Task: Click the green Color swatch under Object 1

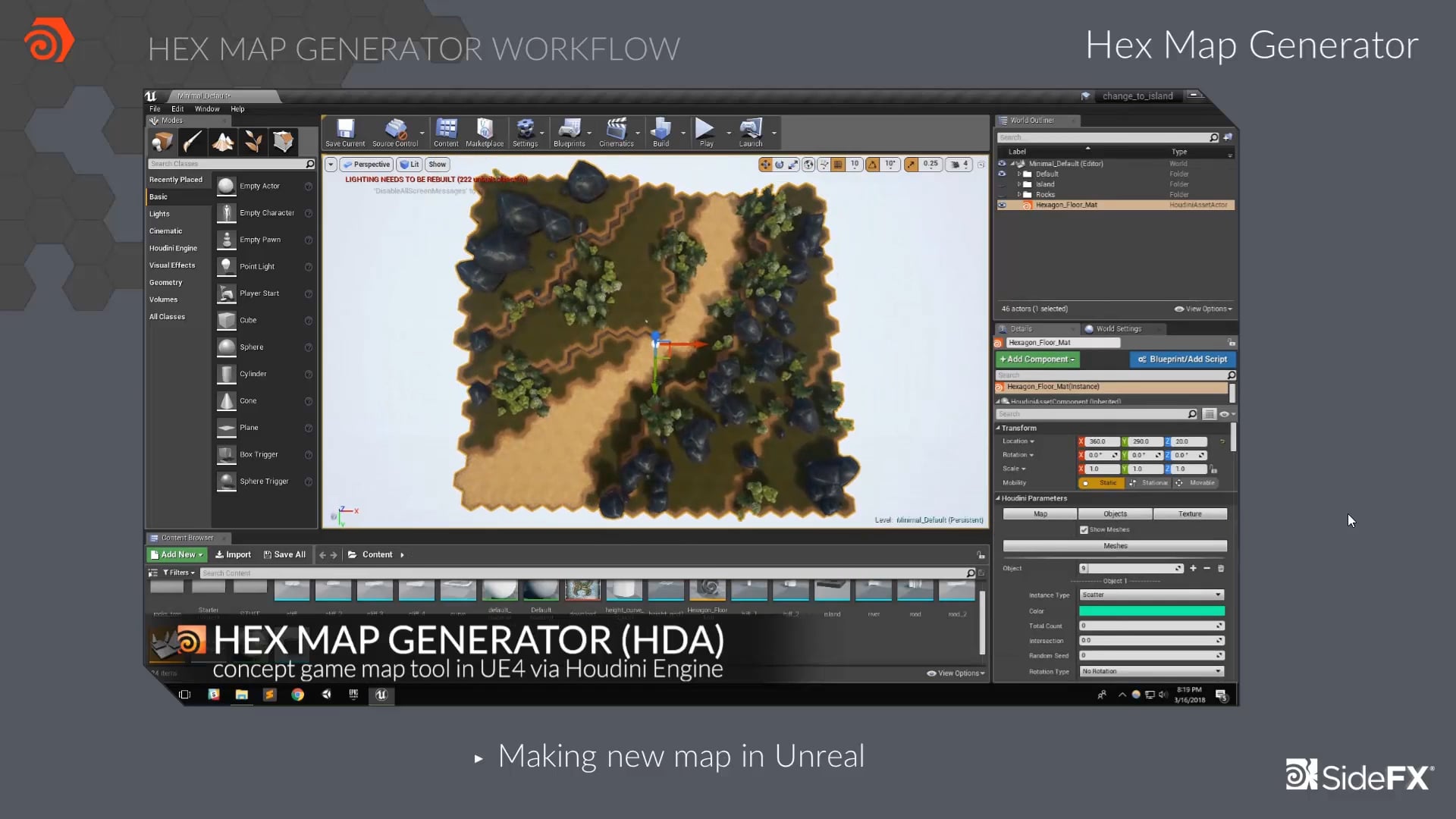Action: (1150, 610)
